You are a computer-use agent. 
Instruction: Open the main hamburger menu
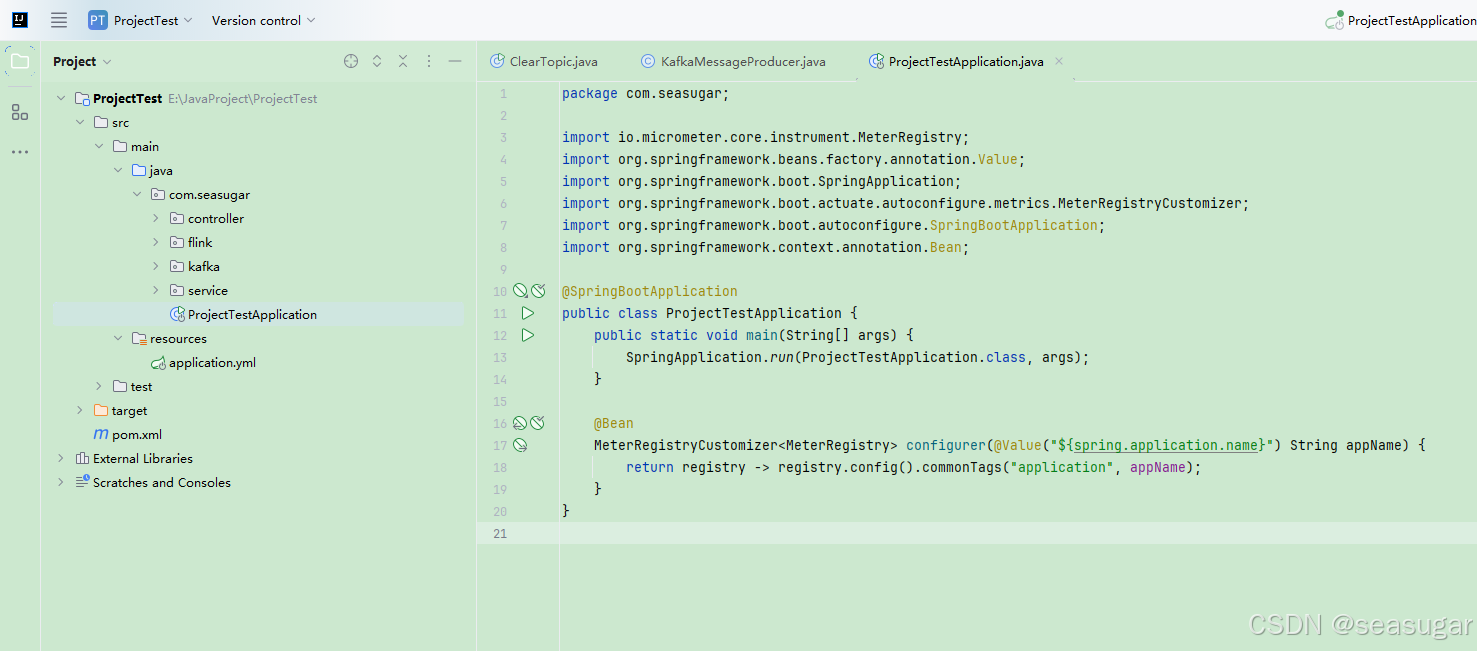[59, 20]
